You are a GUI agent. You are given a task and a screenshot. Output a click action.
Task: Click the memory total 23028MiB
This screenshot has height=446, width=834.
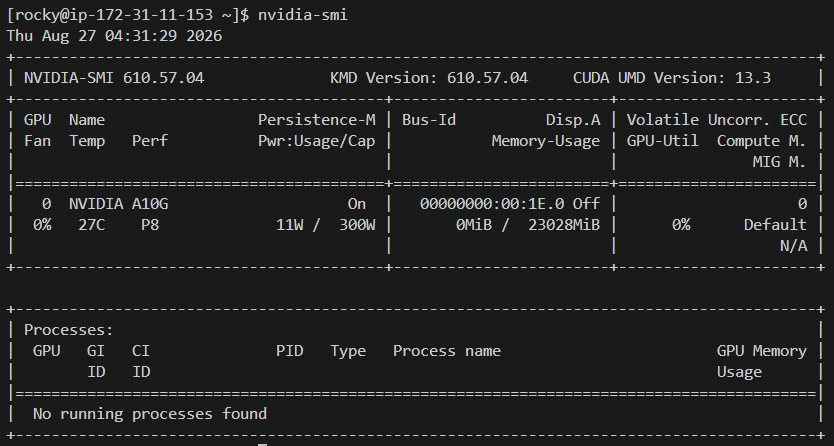coord(564,225)
